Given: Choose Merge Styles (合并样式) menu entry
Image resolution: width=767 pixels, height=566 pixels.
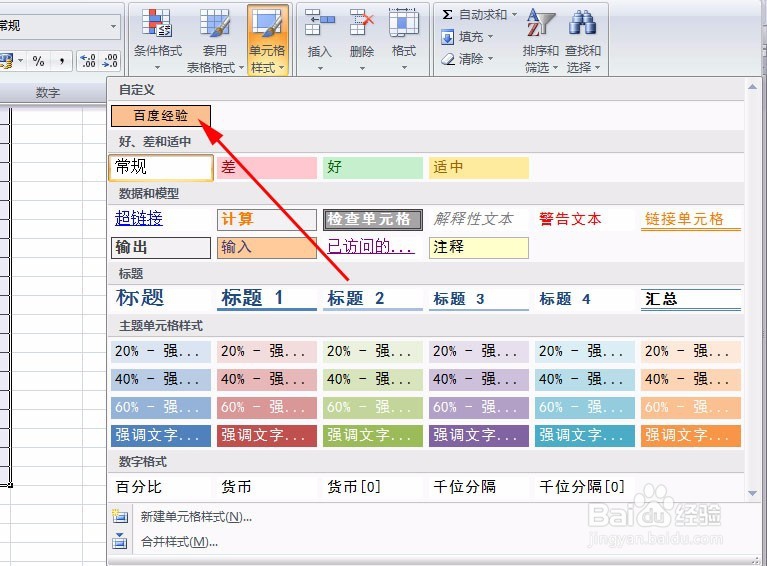Looking at the screenshot, I should click(x=179, y=542).
